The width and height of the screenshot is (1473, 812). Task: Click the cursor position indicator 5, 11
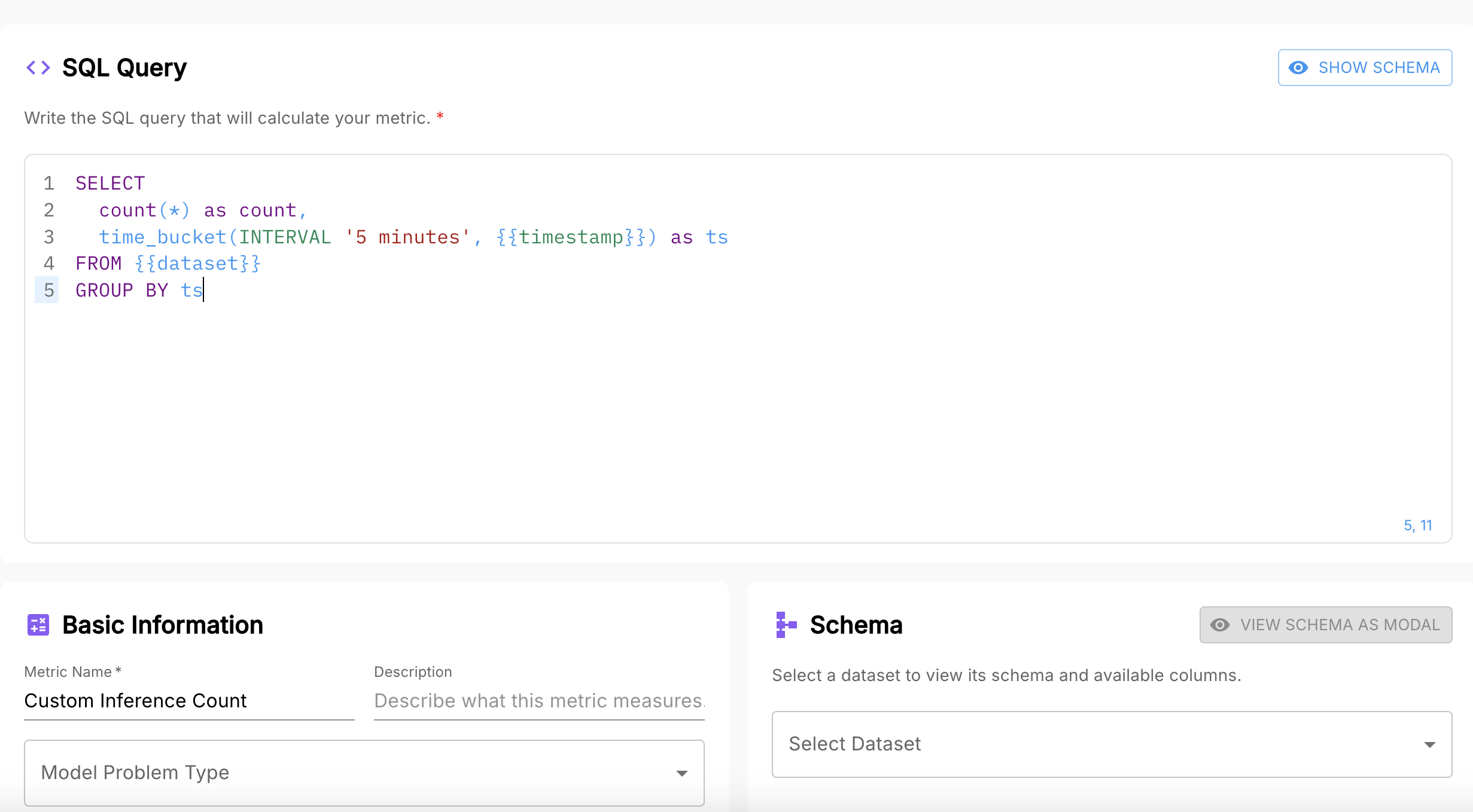[1417, 526]
